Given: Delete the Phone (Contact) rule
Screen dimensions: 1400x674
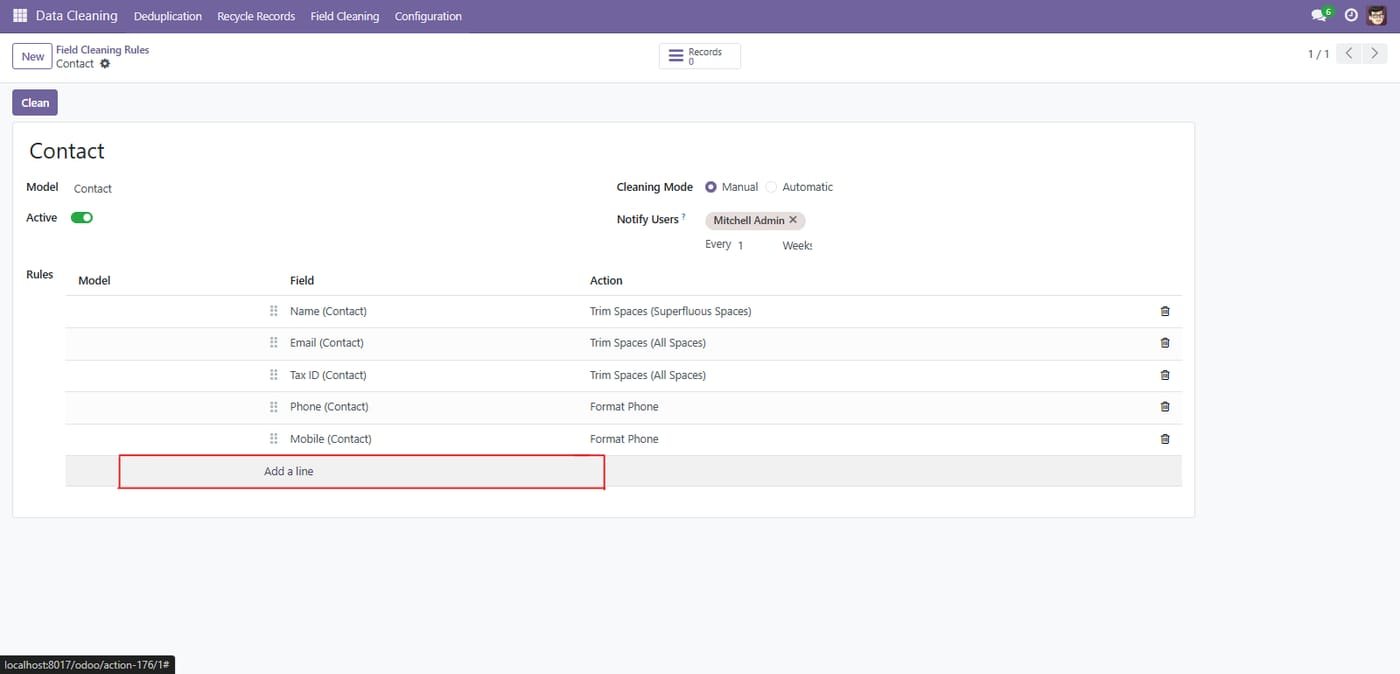Looking at the screenshot, I should (1165, 407).
